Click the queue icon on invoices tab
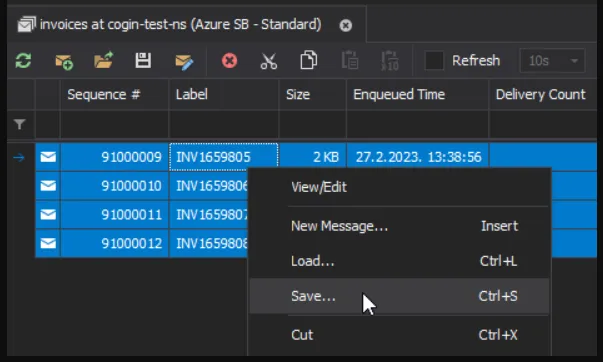 (x=27, y=25)
